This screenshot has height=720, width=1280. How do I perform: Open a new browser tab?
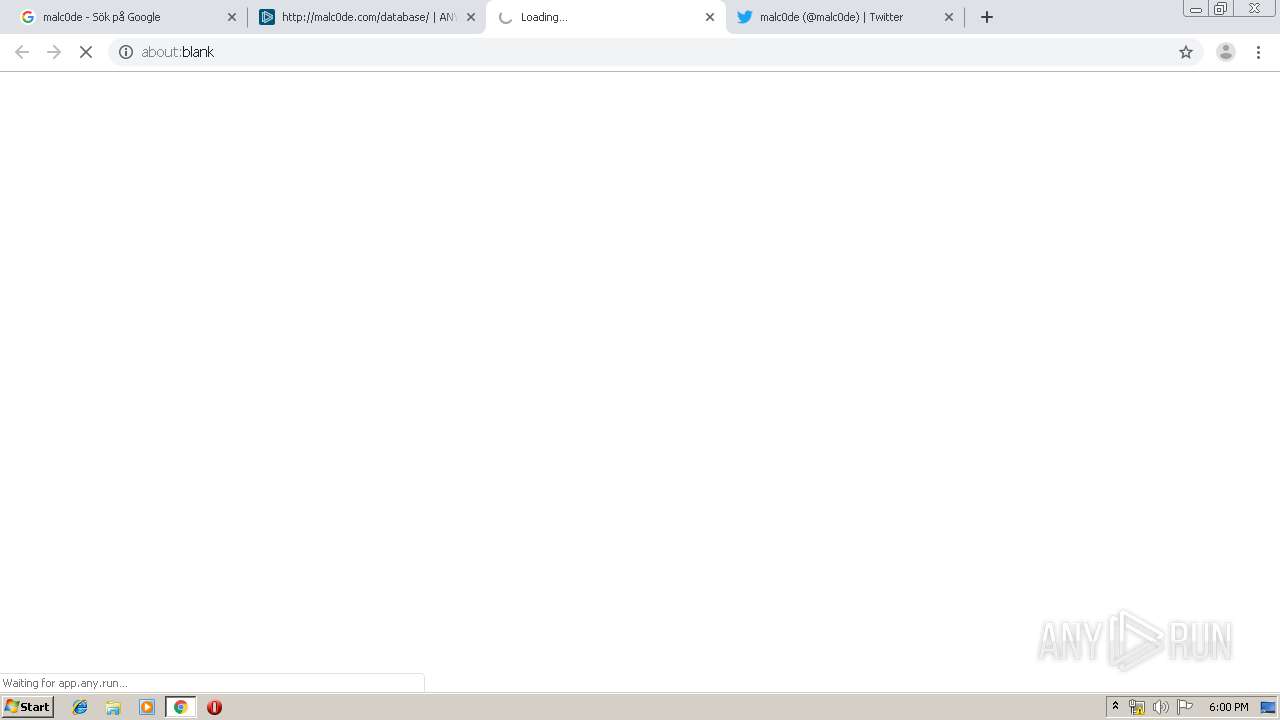coord(987,17)
